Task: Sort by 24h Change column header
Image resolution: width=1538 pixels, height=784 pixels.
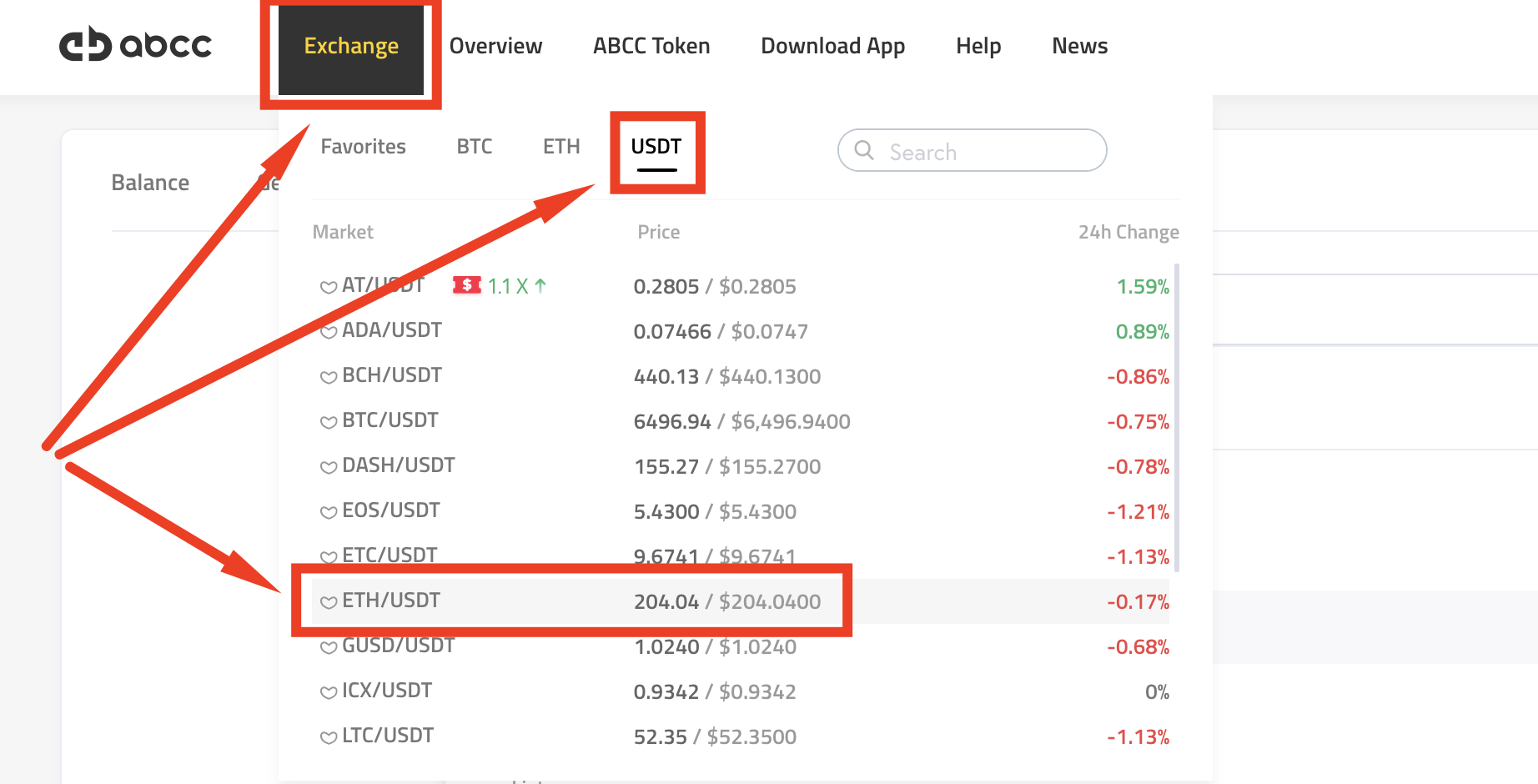Action: (1128, 232)
